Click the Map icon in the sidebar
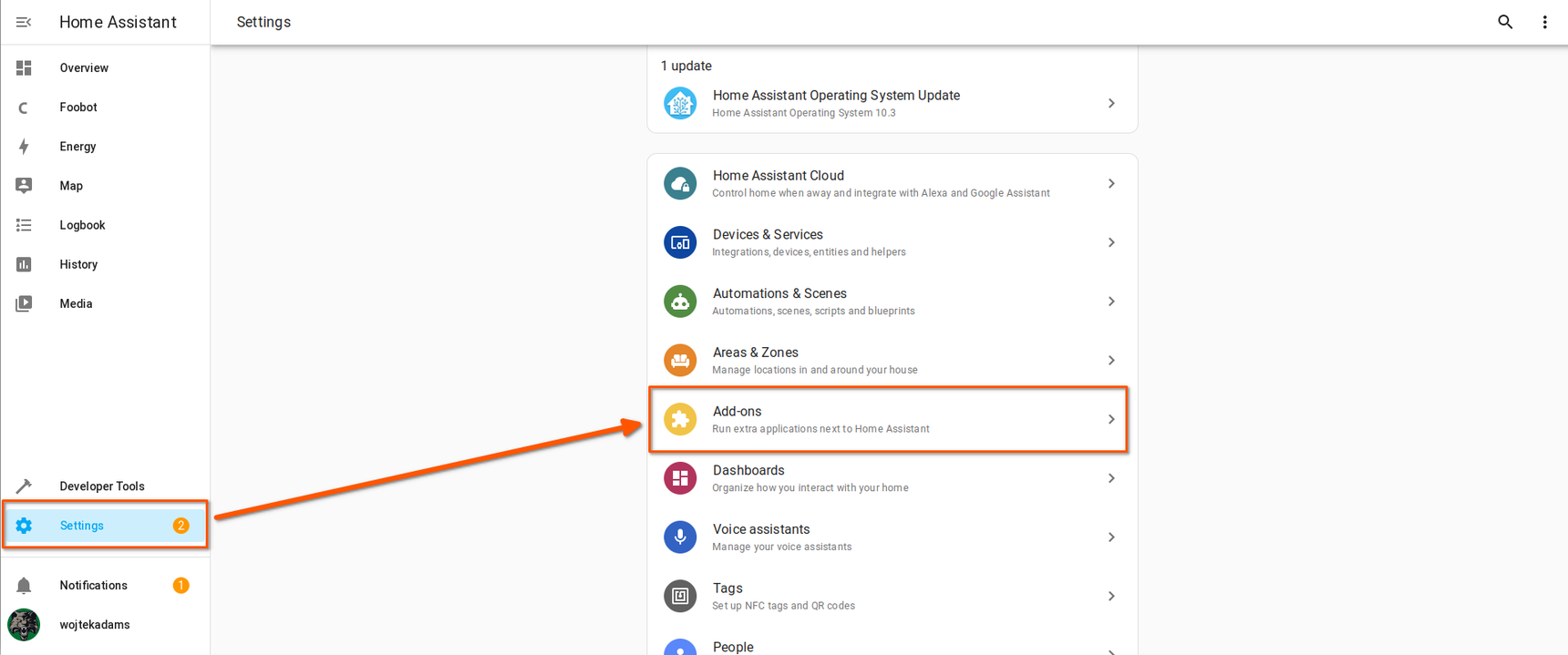Screen dimensions: 1568x655 click(x=24, y=186)
